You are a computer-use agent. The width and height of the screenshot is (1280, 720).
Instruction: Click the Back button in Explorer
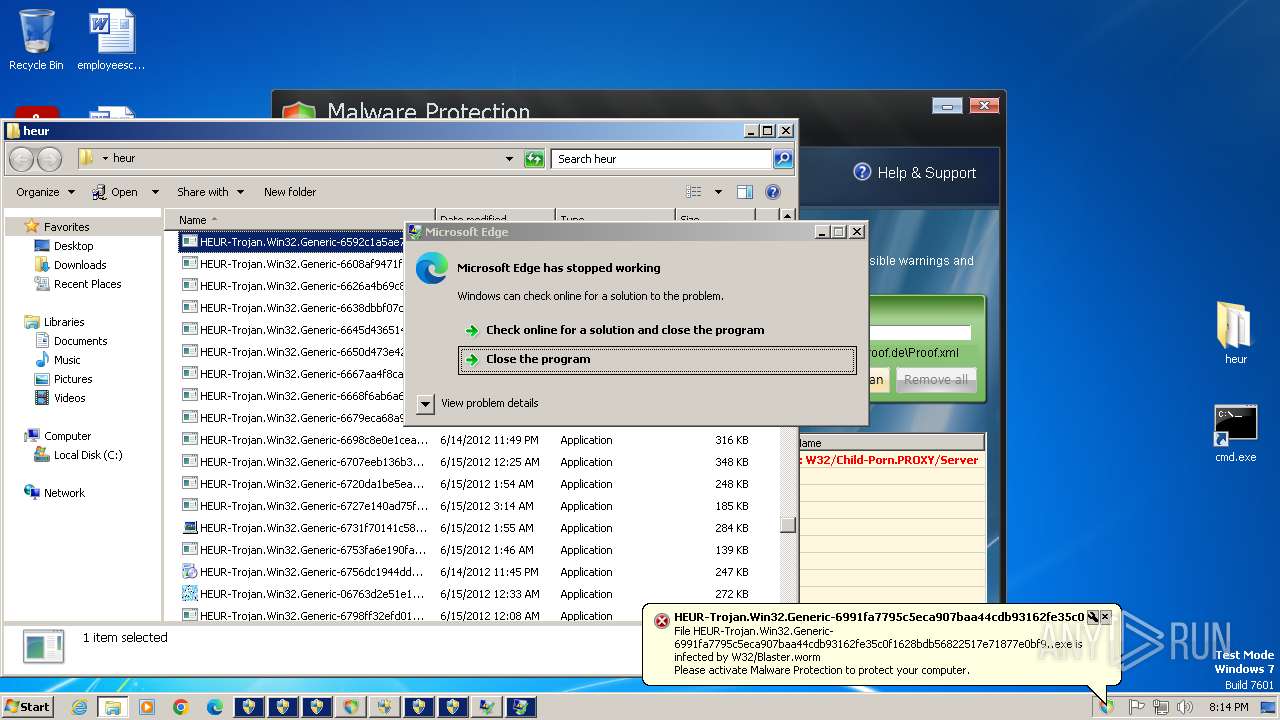(x=21, y=159)
